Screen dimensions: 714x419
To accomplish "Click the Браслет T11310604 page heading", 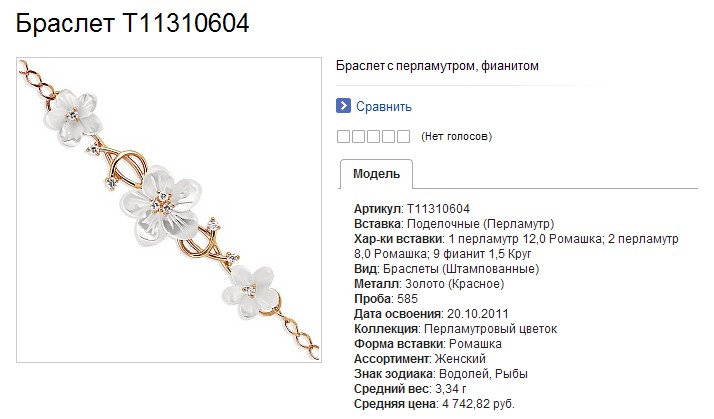I will 133,23.
